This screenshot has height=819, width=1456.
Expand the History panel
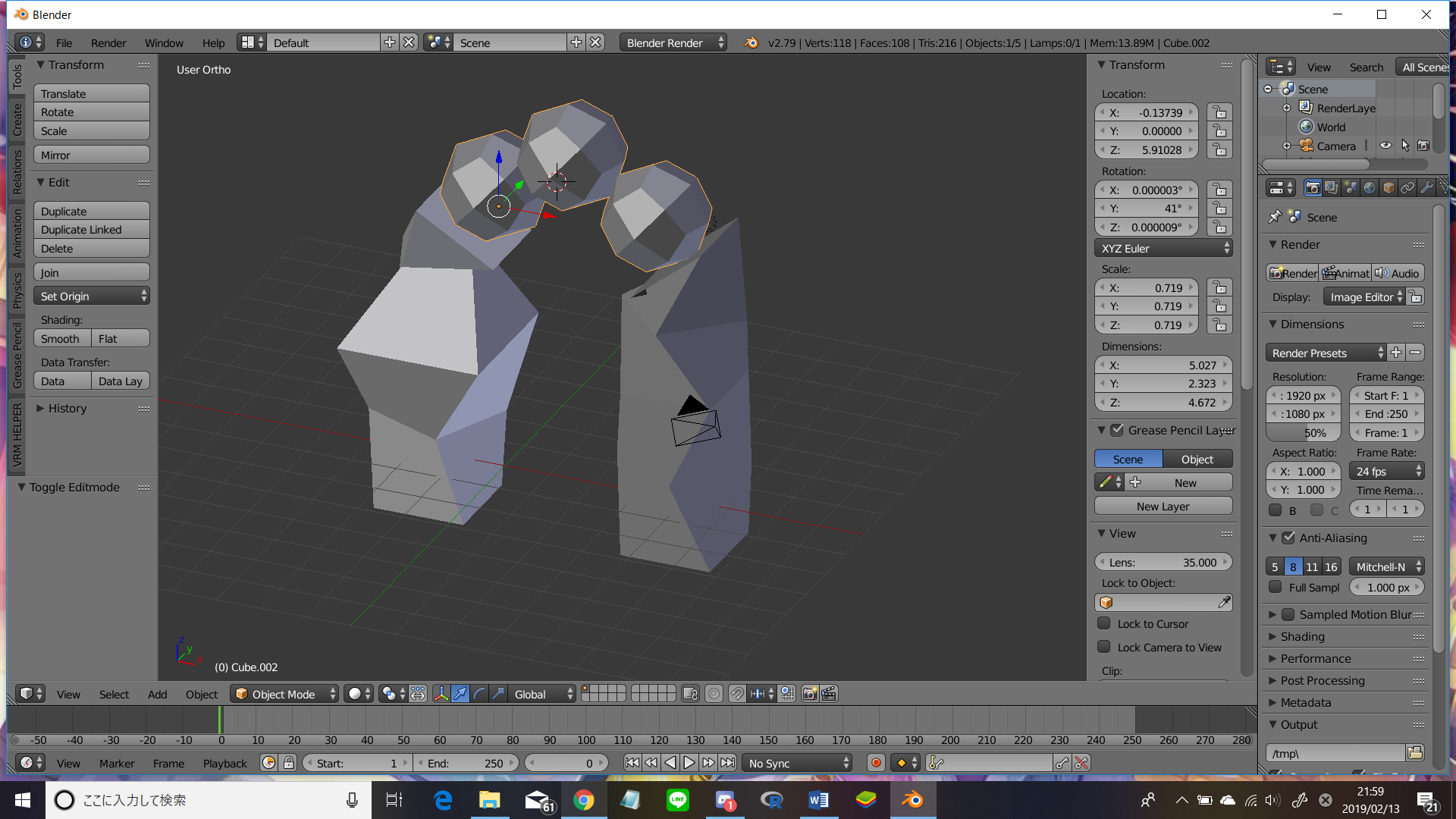(67, 408)
